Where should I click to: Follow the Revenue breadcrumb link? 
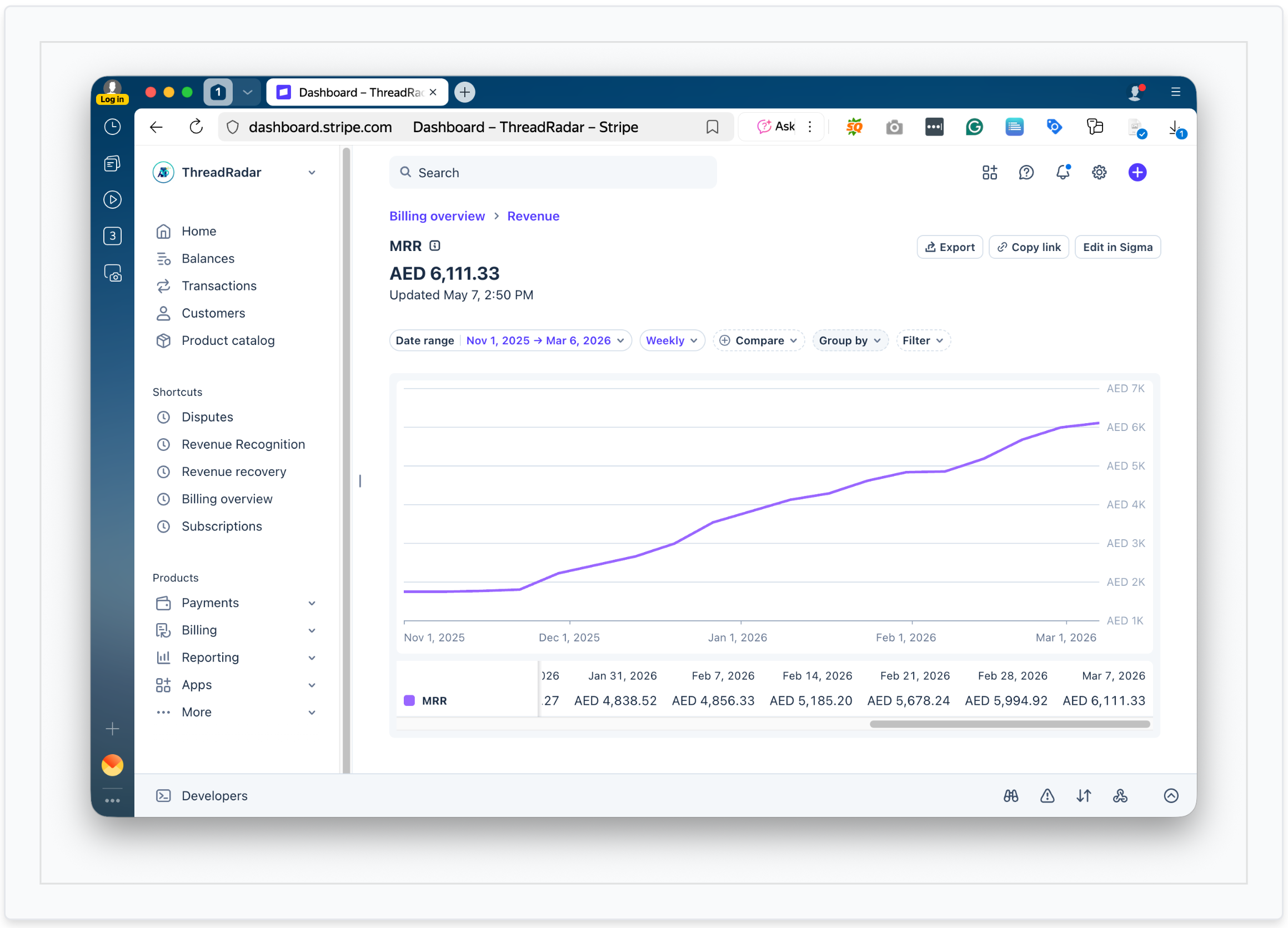533,217
